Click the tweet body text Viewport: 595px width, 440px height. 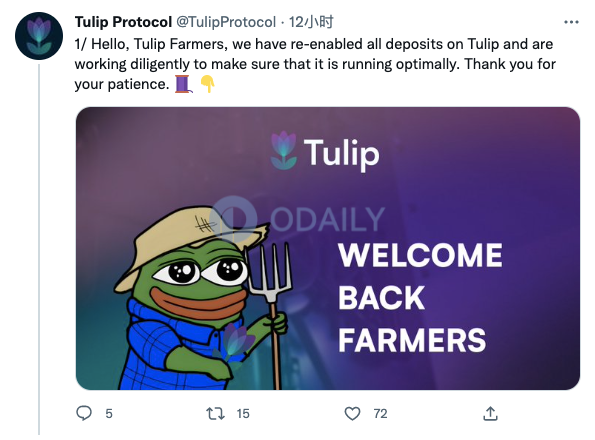pyautogui.click(x=315, y=64)
